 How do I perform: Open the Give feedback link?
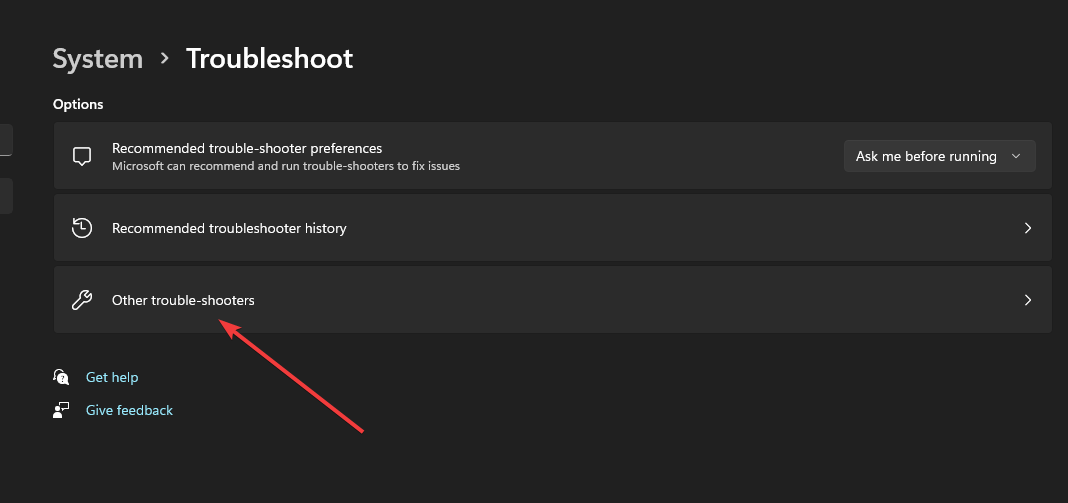click(129, 410)
